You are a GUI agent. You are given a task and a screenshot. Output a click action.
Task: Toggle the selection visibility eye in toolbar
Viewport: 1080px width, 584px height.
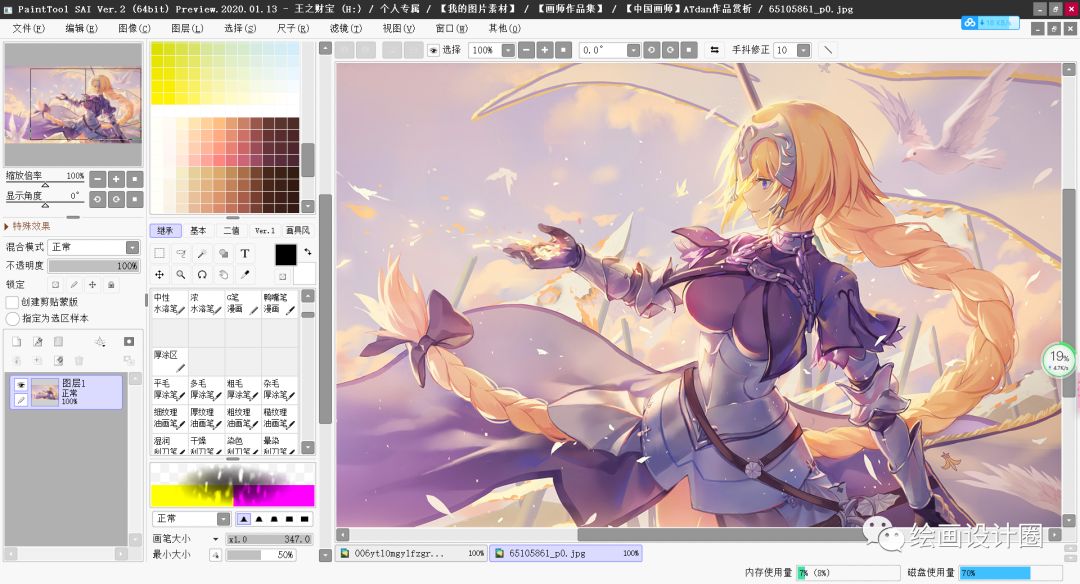point(433,50)
